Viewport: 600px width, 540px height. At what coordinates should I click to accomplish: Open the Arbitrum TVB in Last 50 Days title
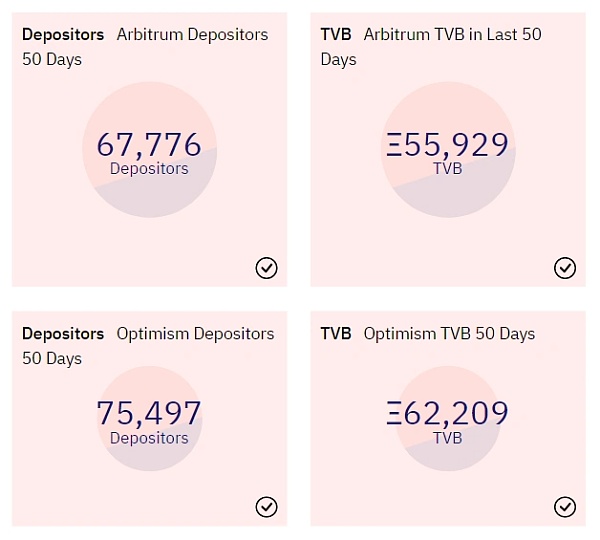452,35
